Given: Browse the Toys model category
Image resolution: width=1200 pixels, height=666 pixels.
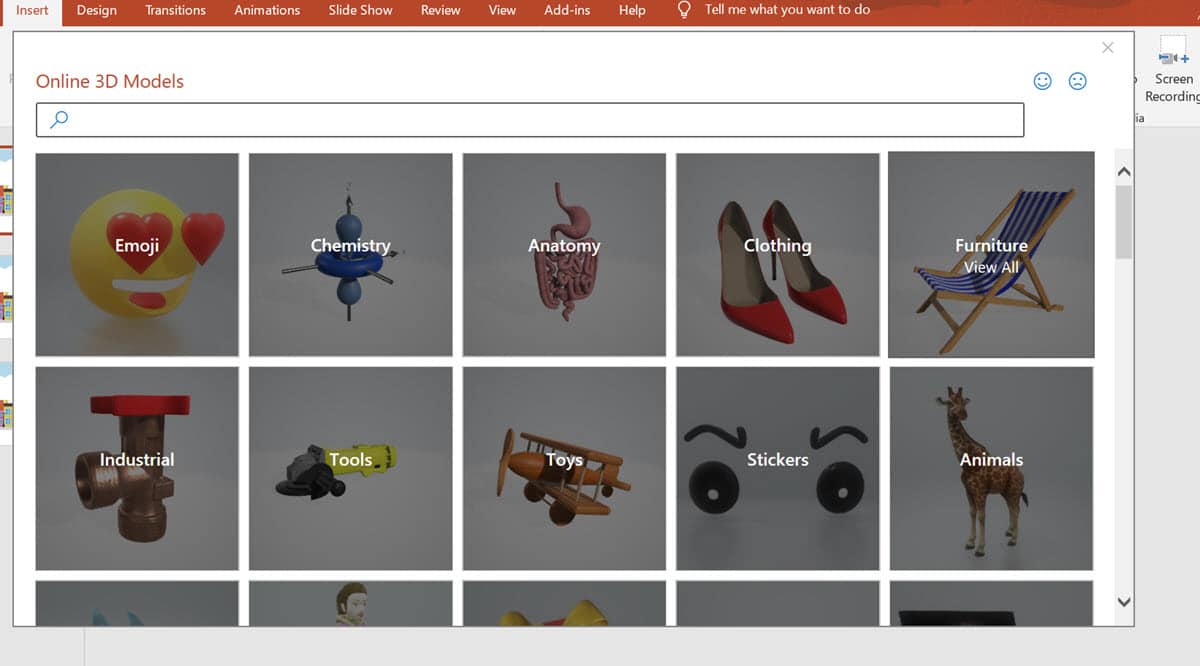Looking at the screenshot, I should 564,467.
